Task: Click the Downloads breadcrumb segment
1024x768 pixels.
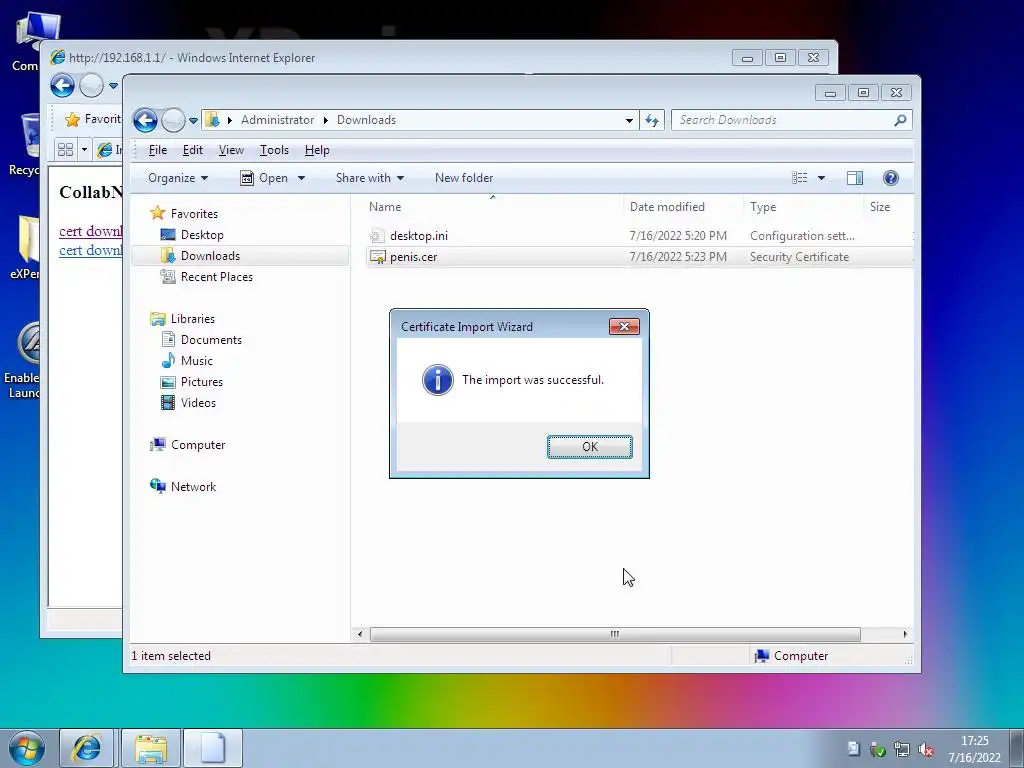Action: tap(366, 120)
